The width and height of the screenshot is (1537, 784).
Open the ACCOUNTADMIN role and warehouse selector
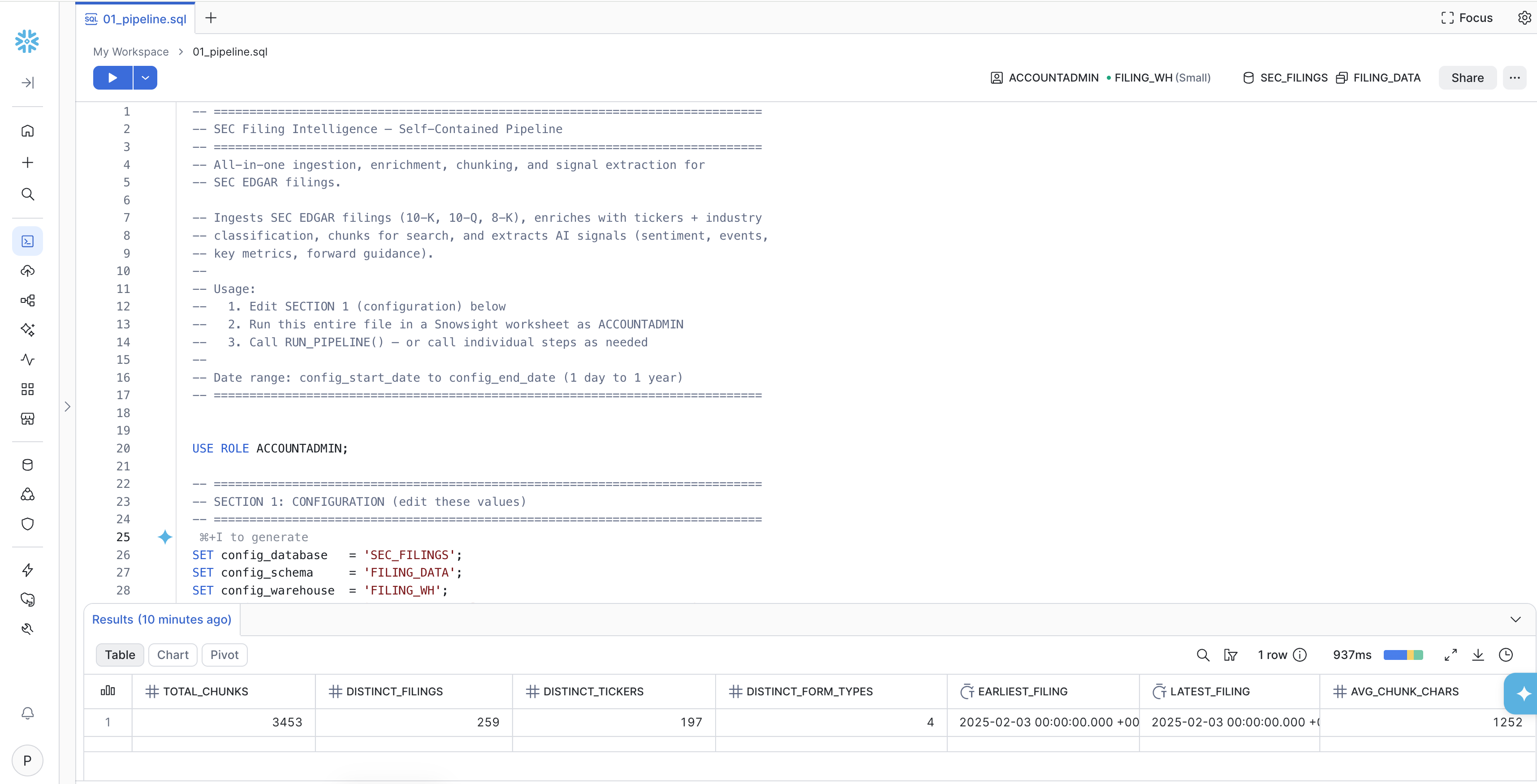(1100, 78)
